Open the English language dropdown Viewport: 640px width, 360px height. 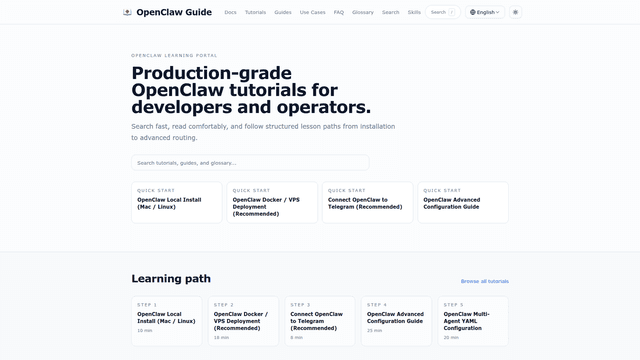[x=485, y=12]
